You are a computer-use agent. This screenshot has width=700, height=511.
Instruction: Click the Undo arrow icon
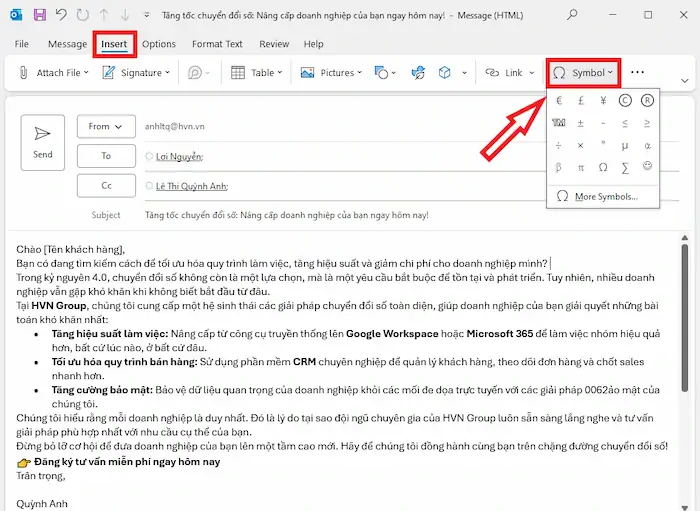click(61, 16)
